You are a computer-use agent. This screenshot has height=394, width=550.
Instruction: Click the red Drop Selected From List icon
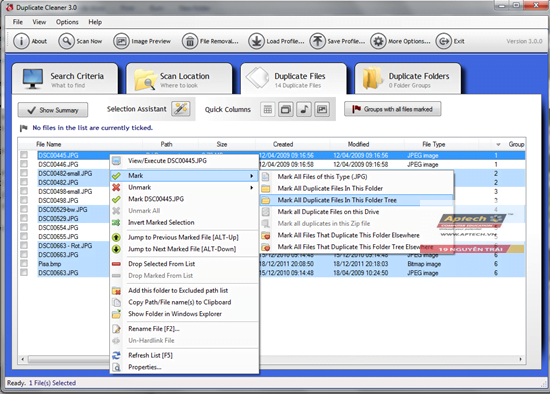[x=116, y=264]
